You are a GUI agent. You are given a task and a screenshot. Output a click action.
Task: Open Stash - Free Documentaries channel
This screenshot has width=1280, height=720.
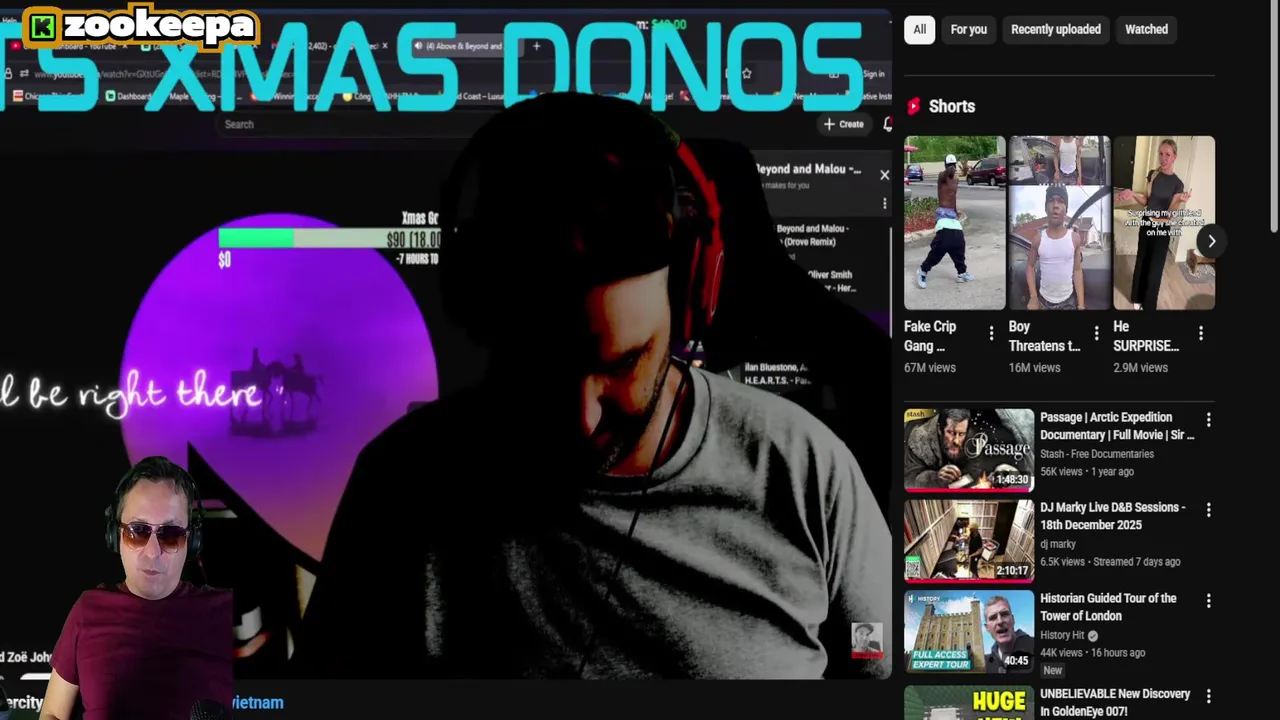point(1097,454)
